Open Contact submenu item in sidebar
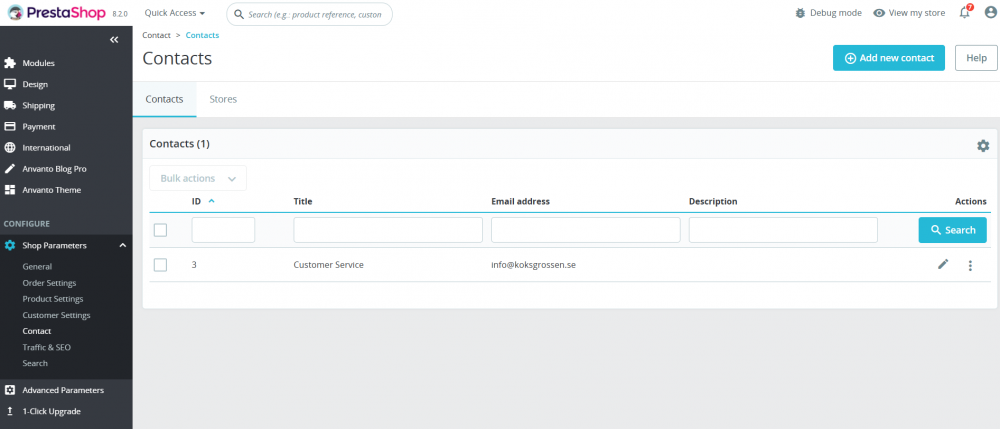This screenshot has height=429, width=1000. point(37,331)
